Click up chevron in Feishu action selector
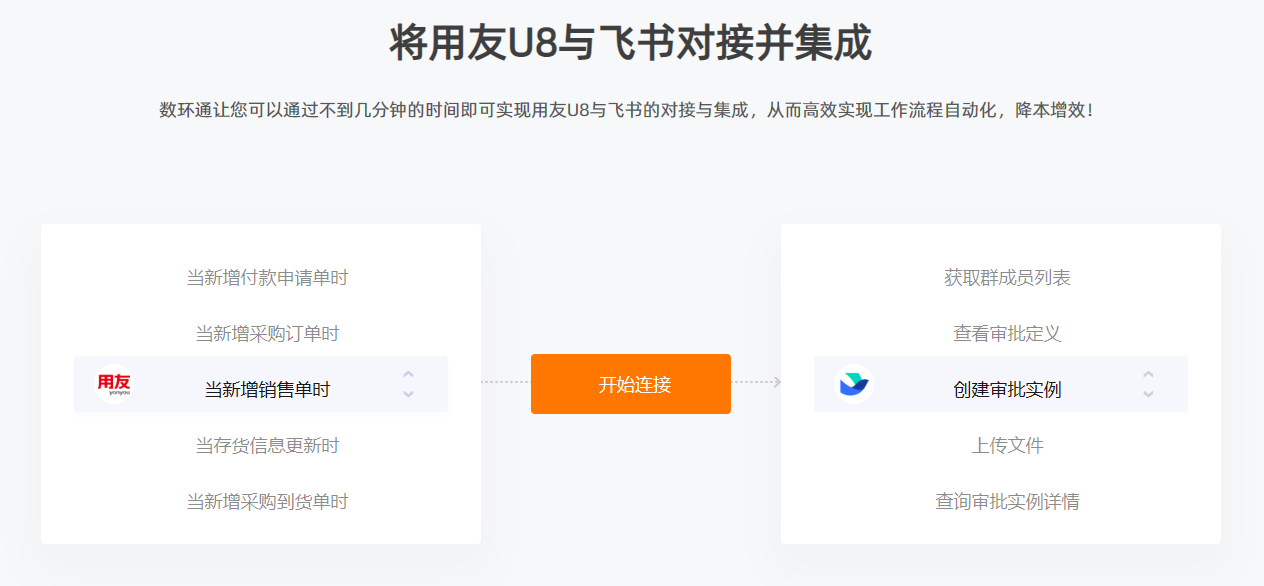The width and height of the screenshot is (1264, 586). click(x=1148, y=374)
